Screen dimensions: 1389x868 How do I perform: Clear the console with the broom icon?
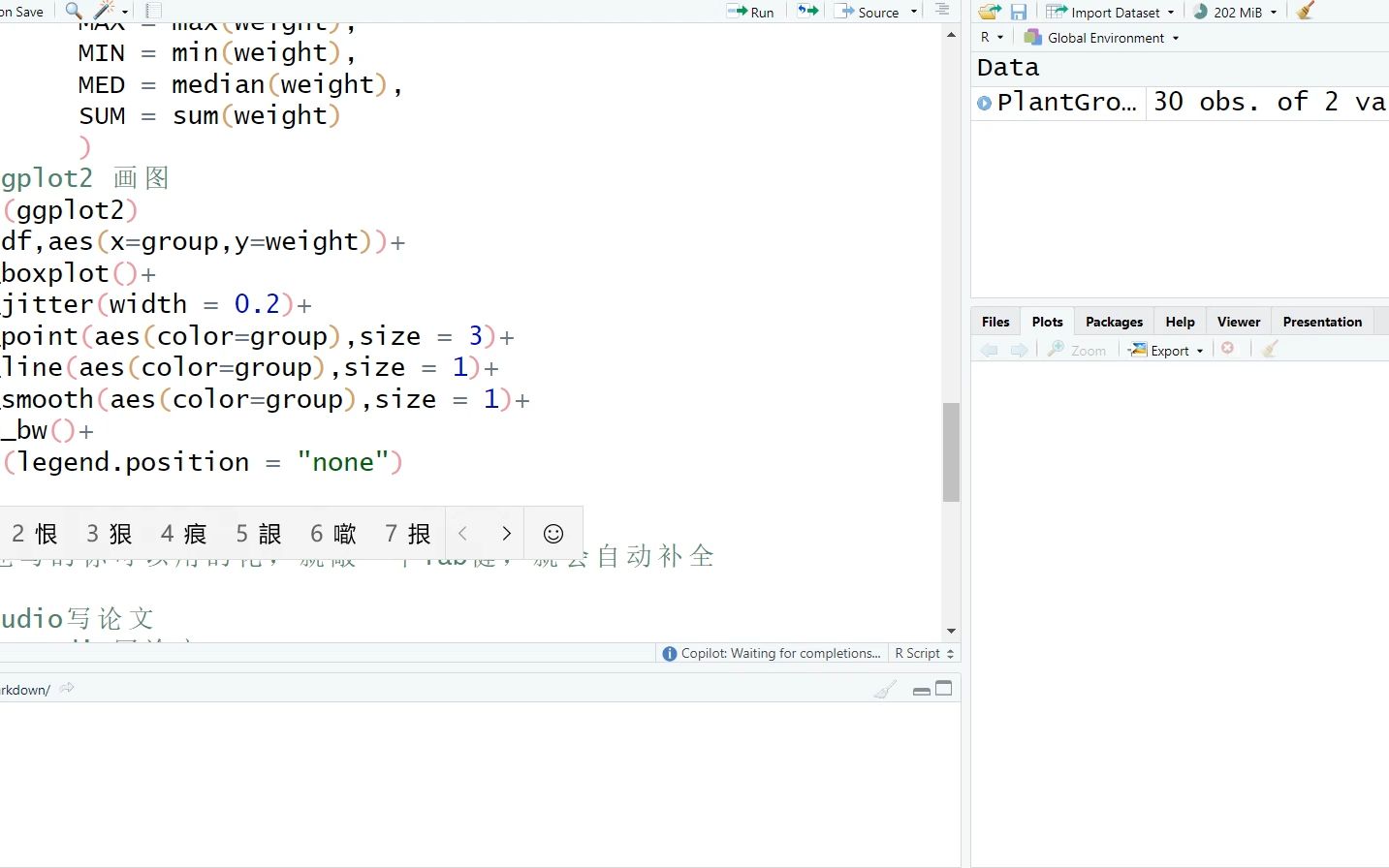[x=885, y=689]
